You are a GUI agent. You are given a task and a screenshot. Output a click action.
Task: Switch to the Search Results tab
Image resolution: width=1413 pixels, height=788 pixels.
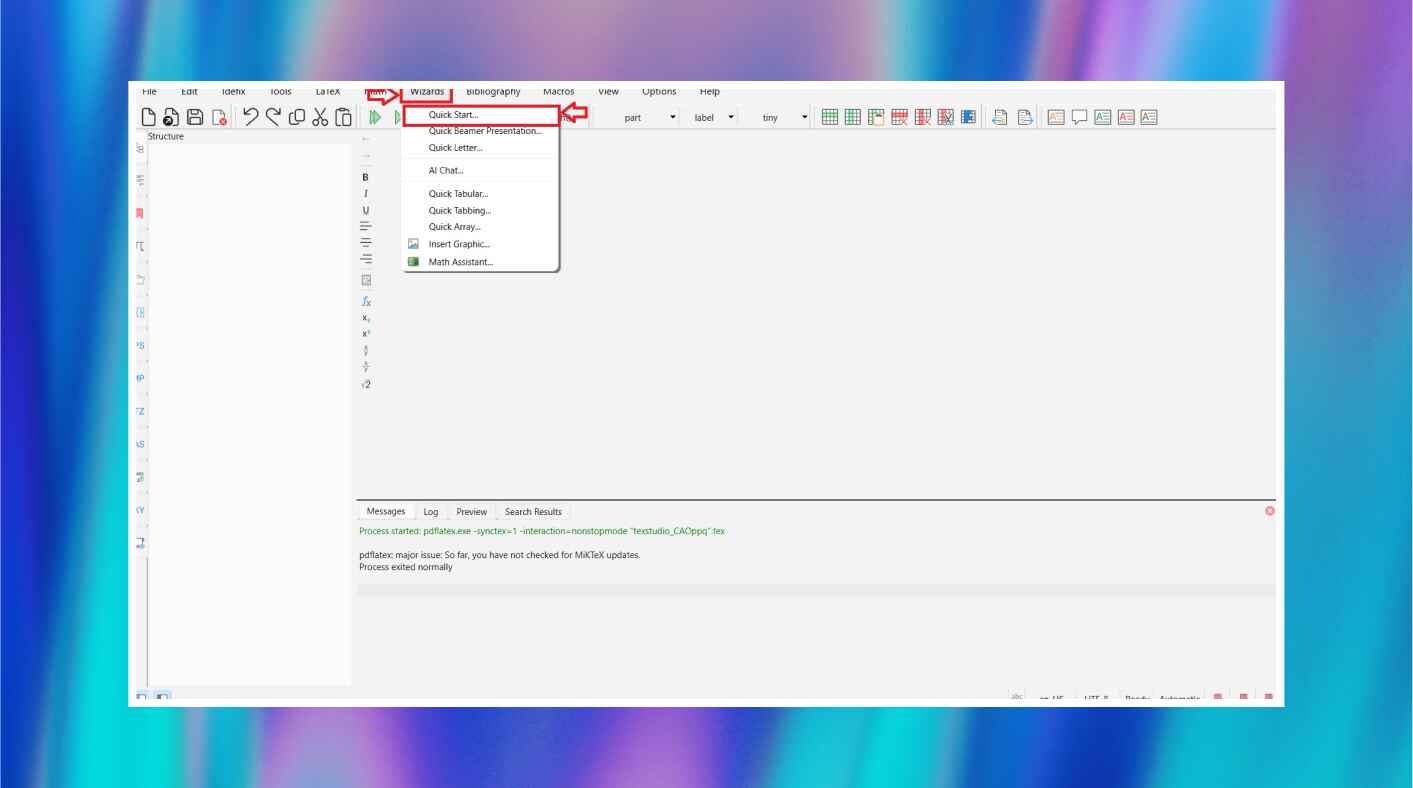533,511
